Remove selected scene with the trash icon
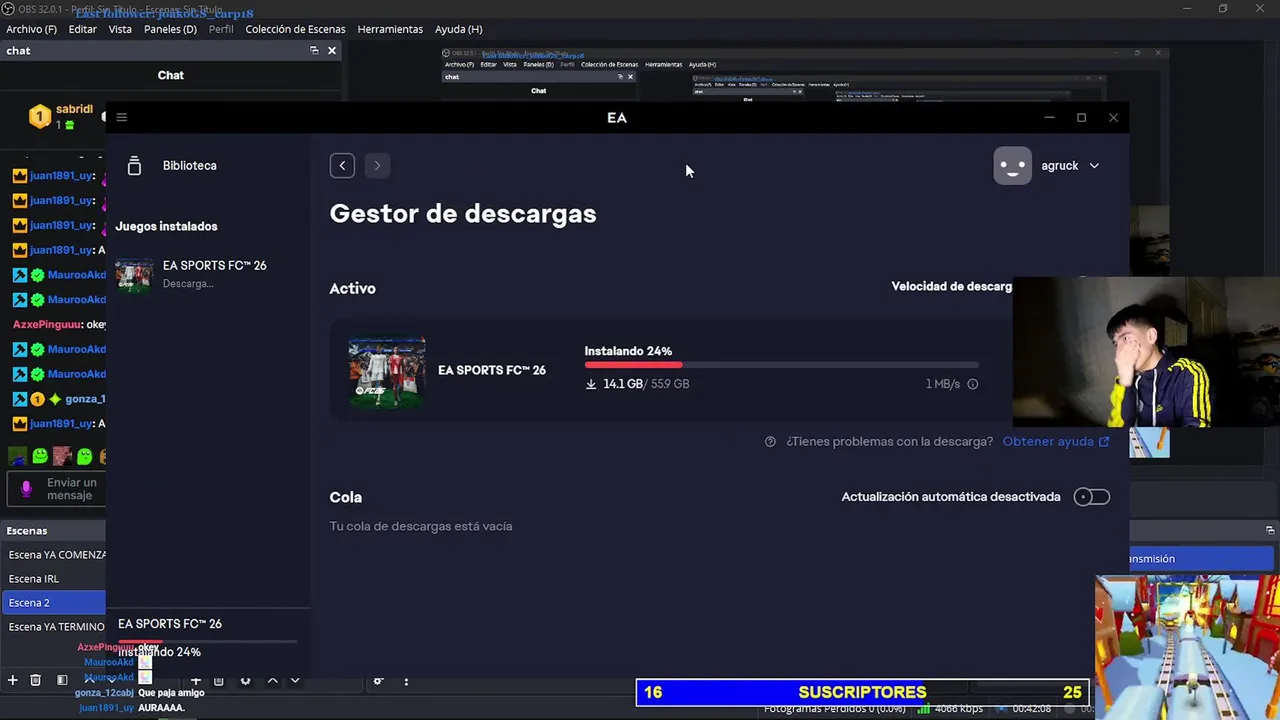 [x=36, y=680]
